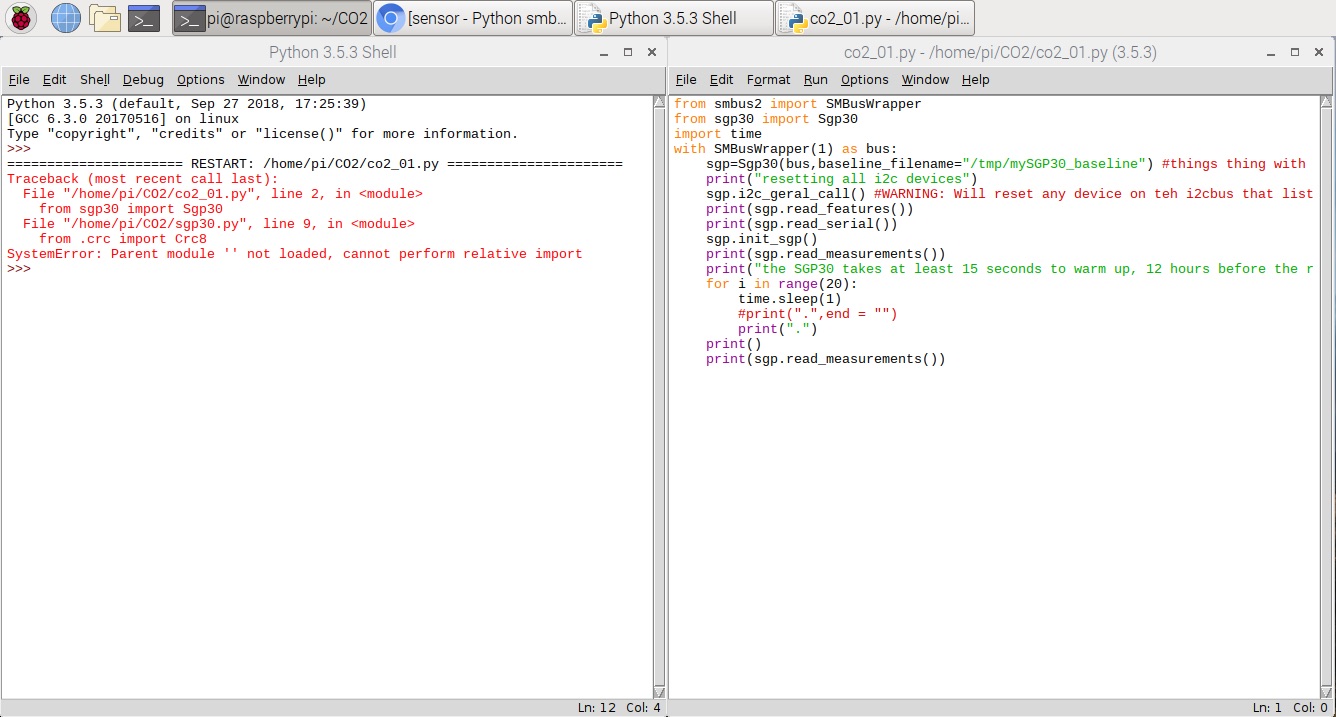
Task: Click the 'Python 3.5.3 (default, Sep 27 2018' banner line
Action: coord(187,104)
